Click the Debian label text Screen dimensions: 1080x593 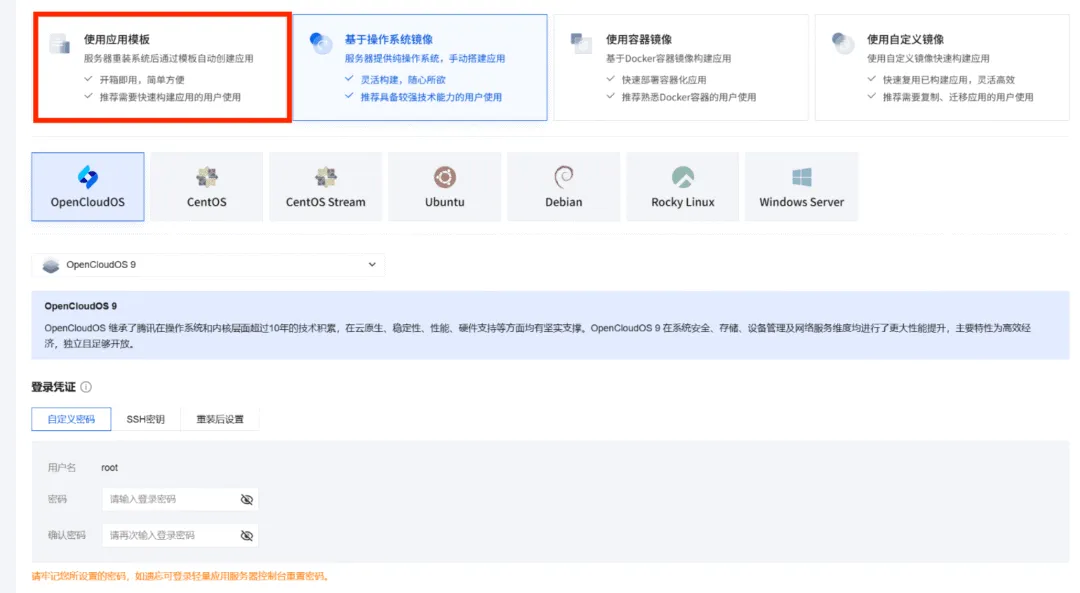[x=563, y=202]
